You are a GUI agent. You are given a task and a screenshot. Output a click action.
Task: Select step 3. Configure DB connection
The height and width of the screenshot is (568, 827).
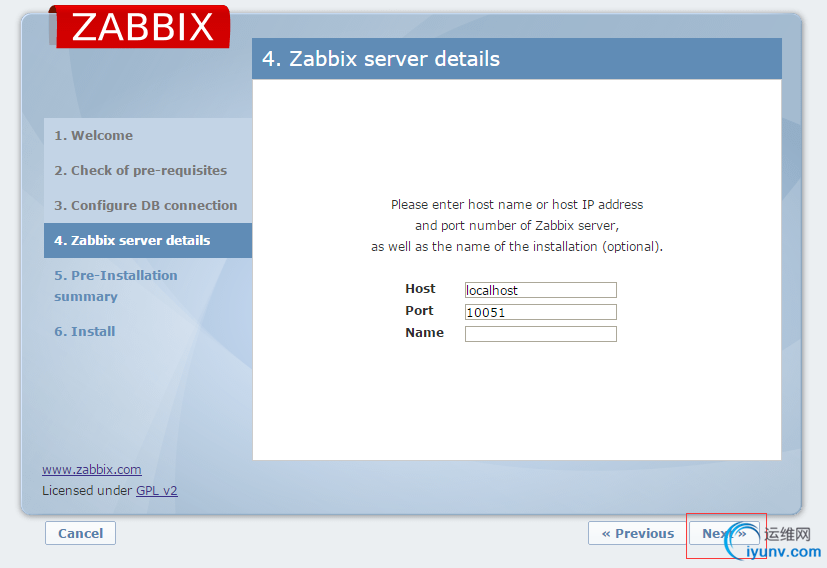pos(146,205)
